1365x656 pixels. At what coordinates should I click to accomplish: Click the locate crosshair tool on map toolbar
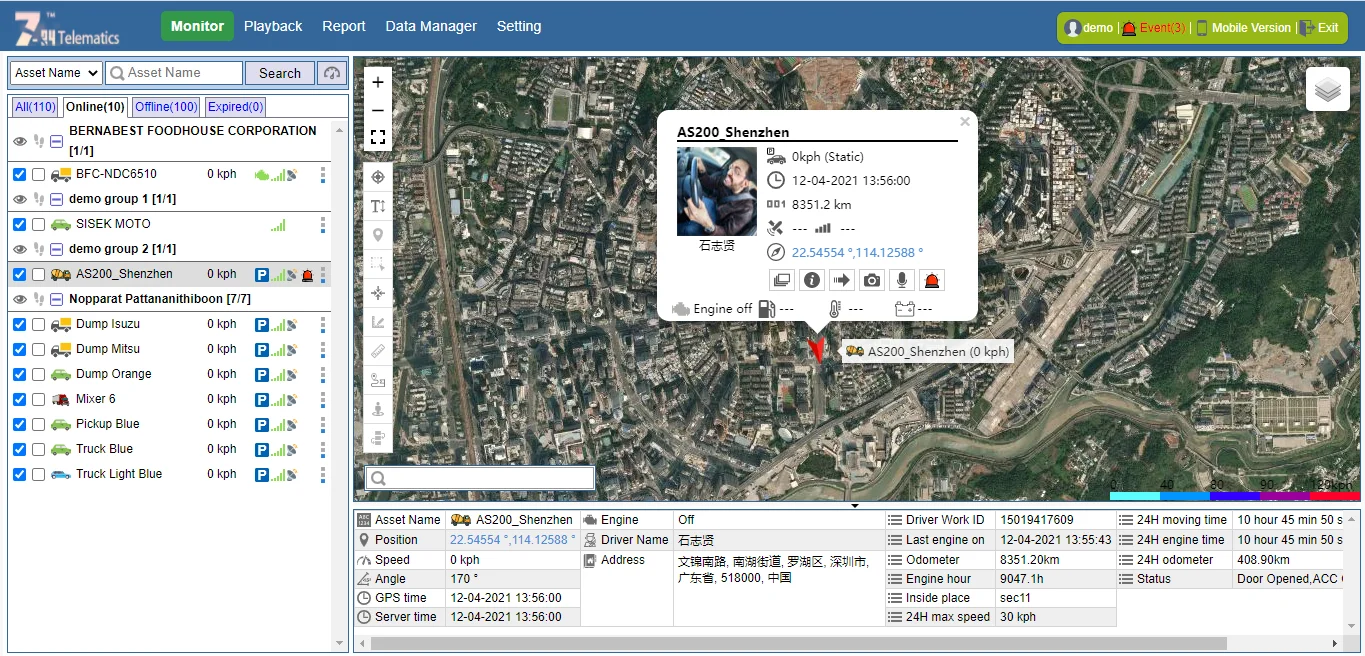[378, 177]
